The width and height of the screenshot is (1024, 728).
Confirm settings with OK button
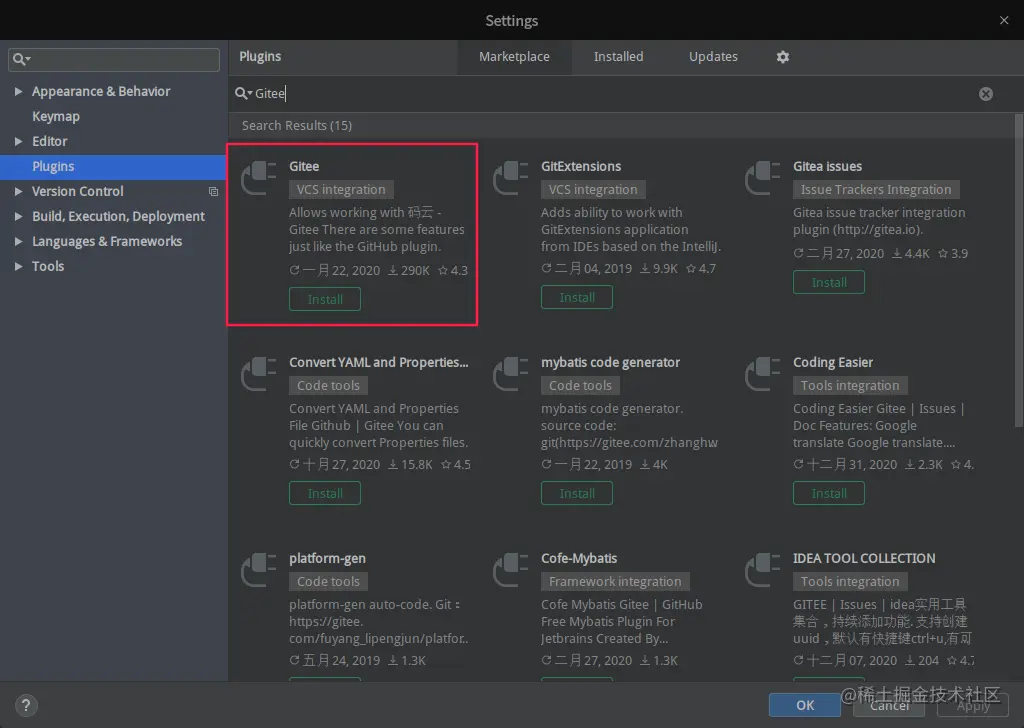[805, 705]
